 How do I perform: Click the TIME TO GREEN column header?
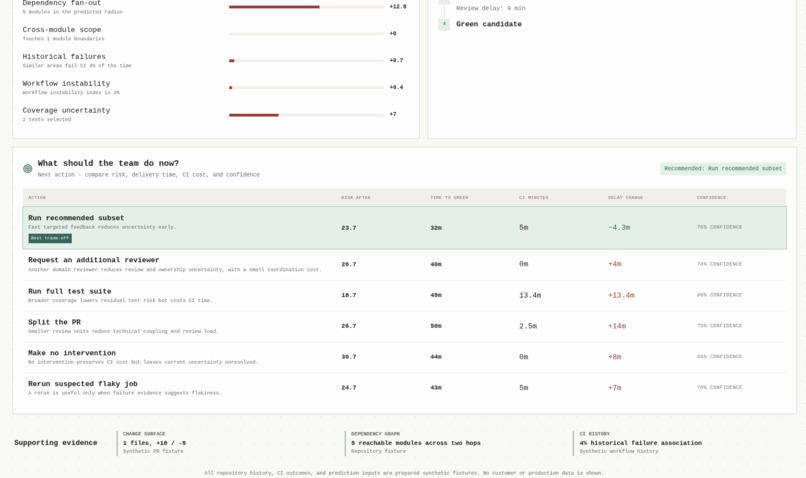449,197
